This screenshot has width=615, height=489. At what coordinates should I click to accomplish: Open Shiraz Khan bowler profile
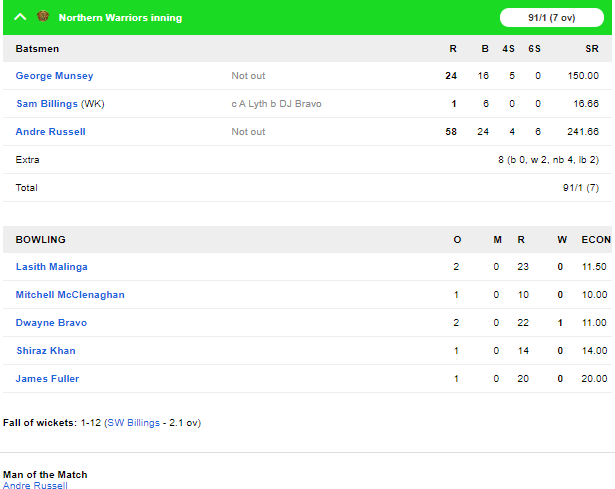click(45, 351)
